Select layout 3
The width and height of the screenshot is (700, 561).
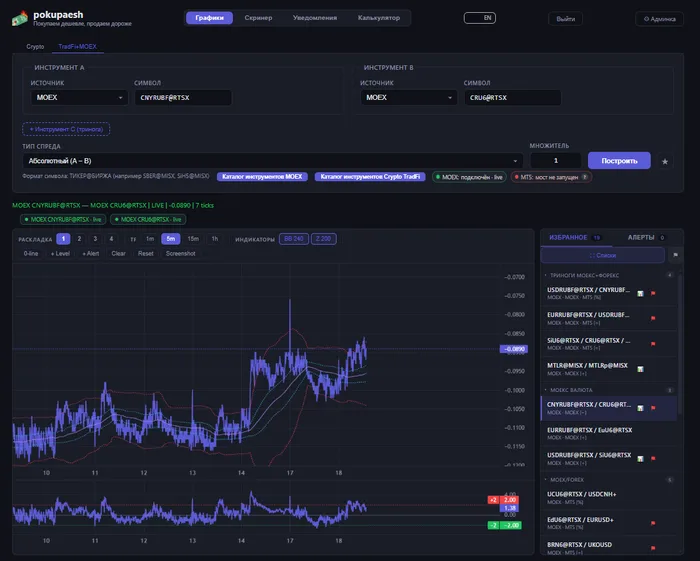(x=95, y=239)
